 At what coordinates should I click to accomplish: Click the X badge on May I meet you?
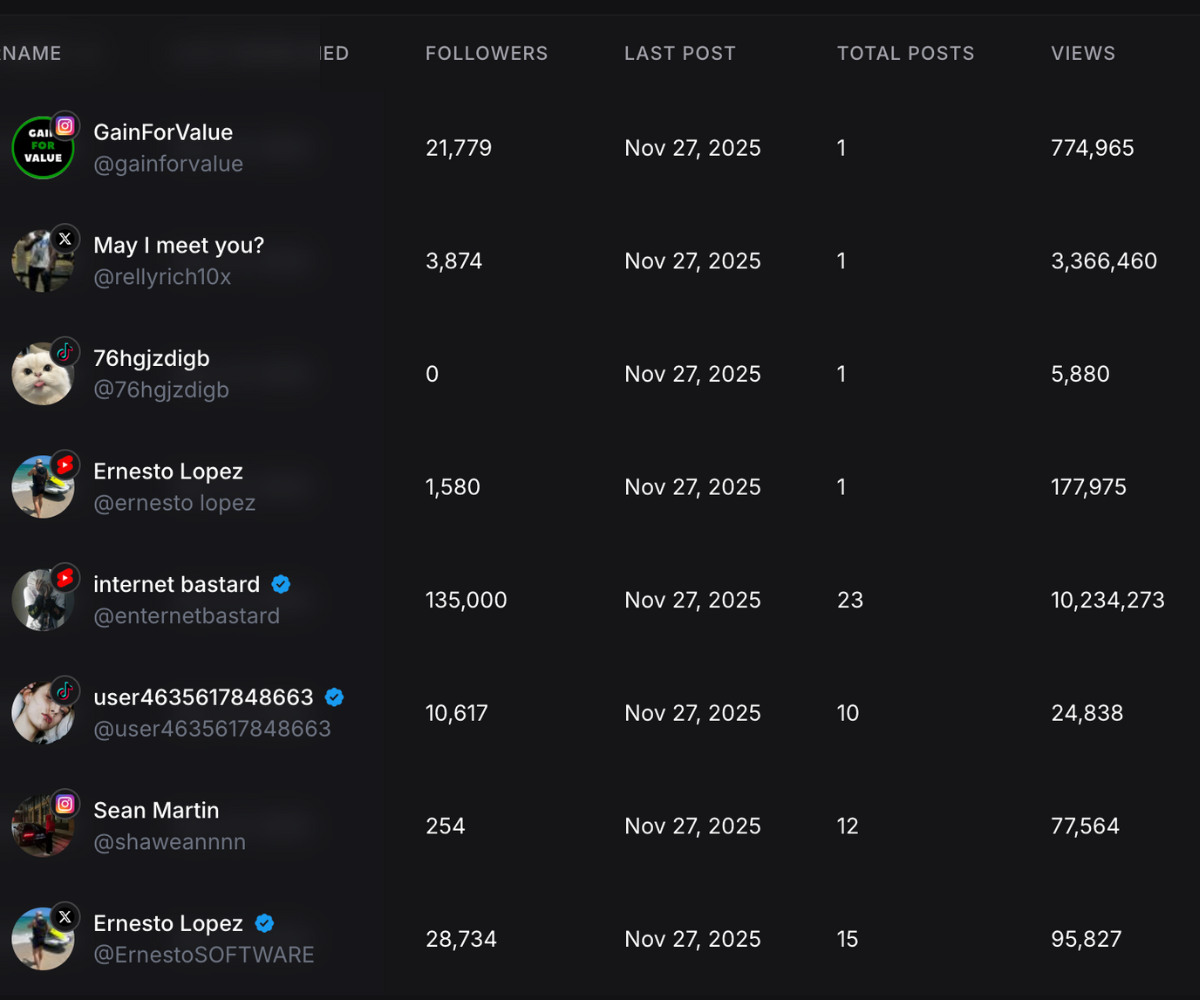click(65, 239)
